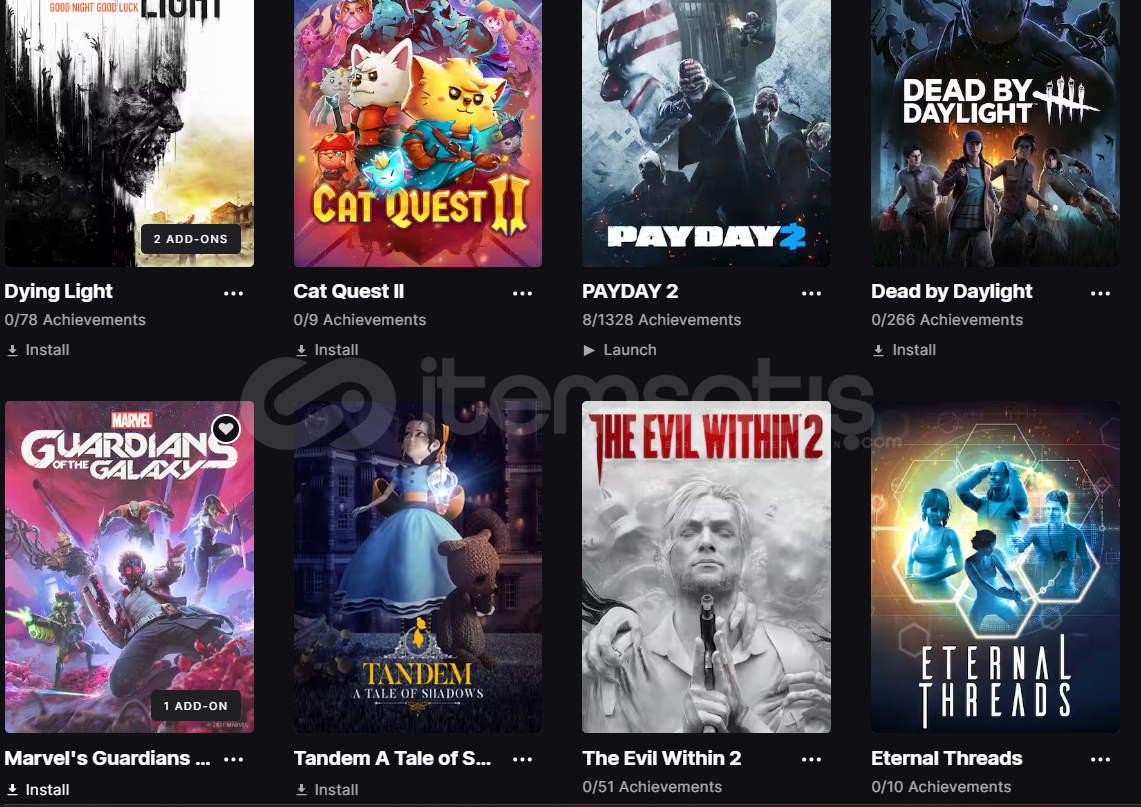Image resolution: width=1141 pixels, height=807 pixels.
Task: Click the 2 ADD-ONS badge on Dying Light
Action: pos(191,239)
